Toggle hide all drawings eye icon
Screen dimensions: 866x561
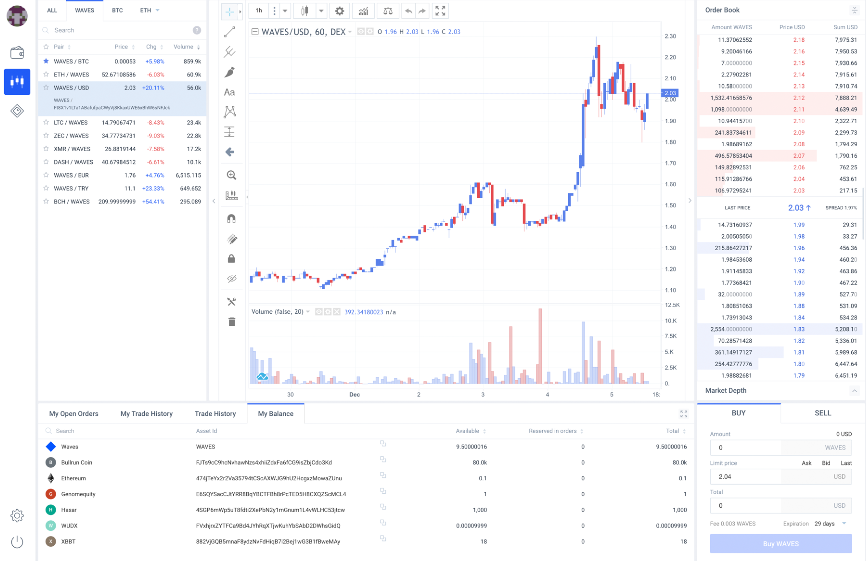pos(231,278)
